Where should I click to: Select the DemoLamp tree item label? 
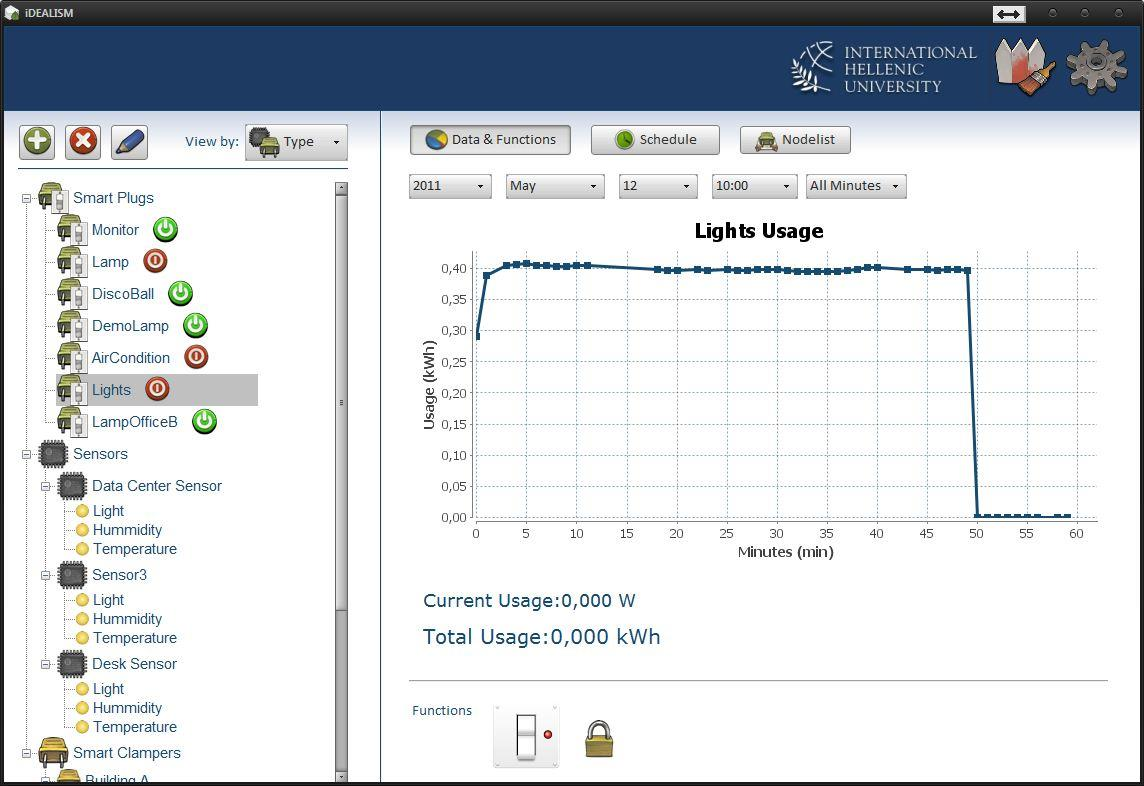tap(130, 326)
